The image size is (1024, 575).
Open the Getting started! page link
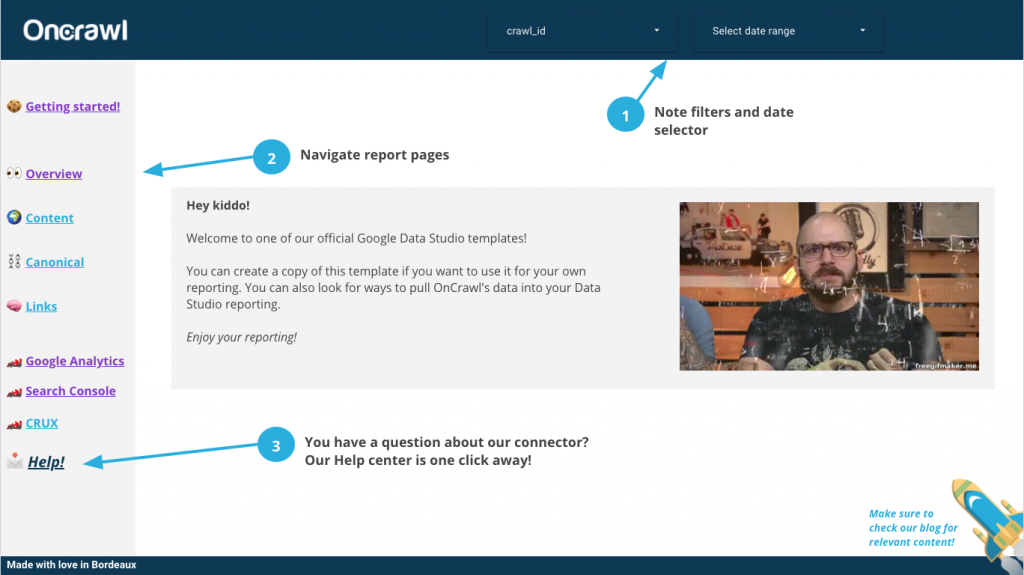72,107
